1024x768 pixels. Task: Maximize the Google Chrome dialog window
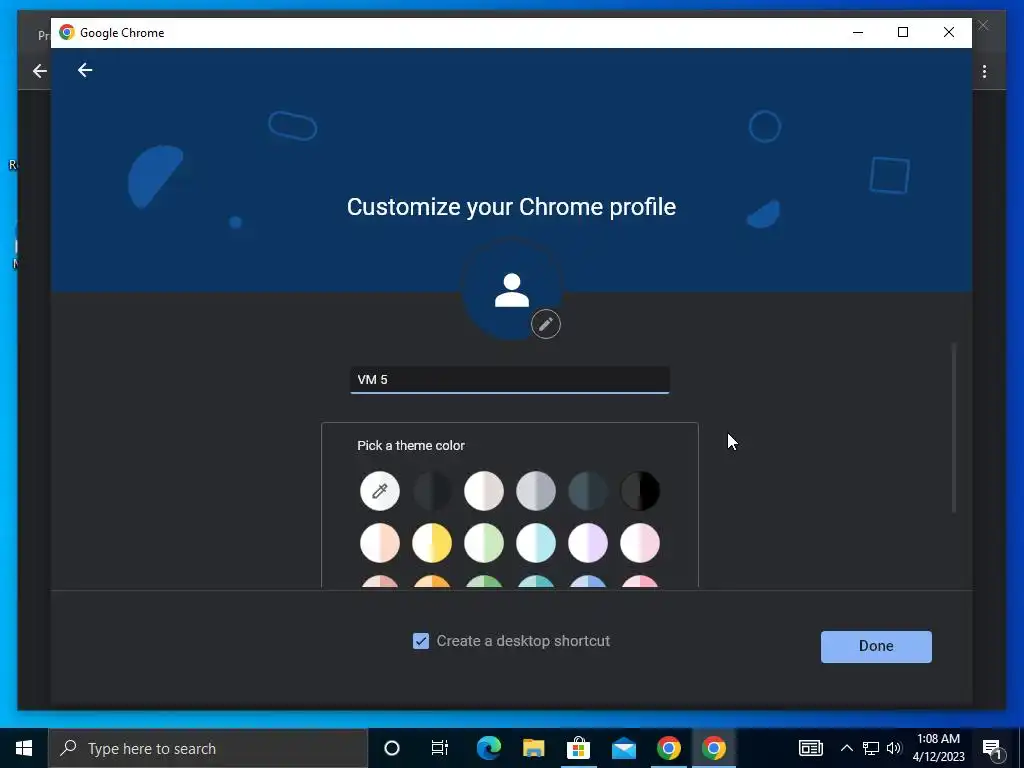click(903, 32)
